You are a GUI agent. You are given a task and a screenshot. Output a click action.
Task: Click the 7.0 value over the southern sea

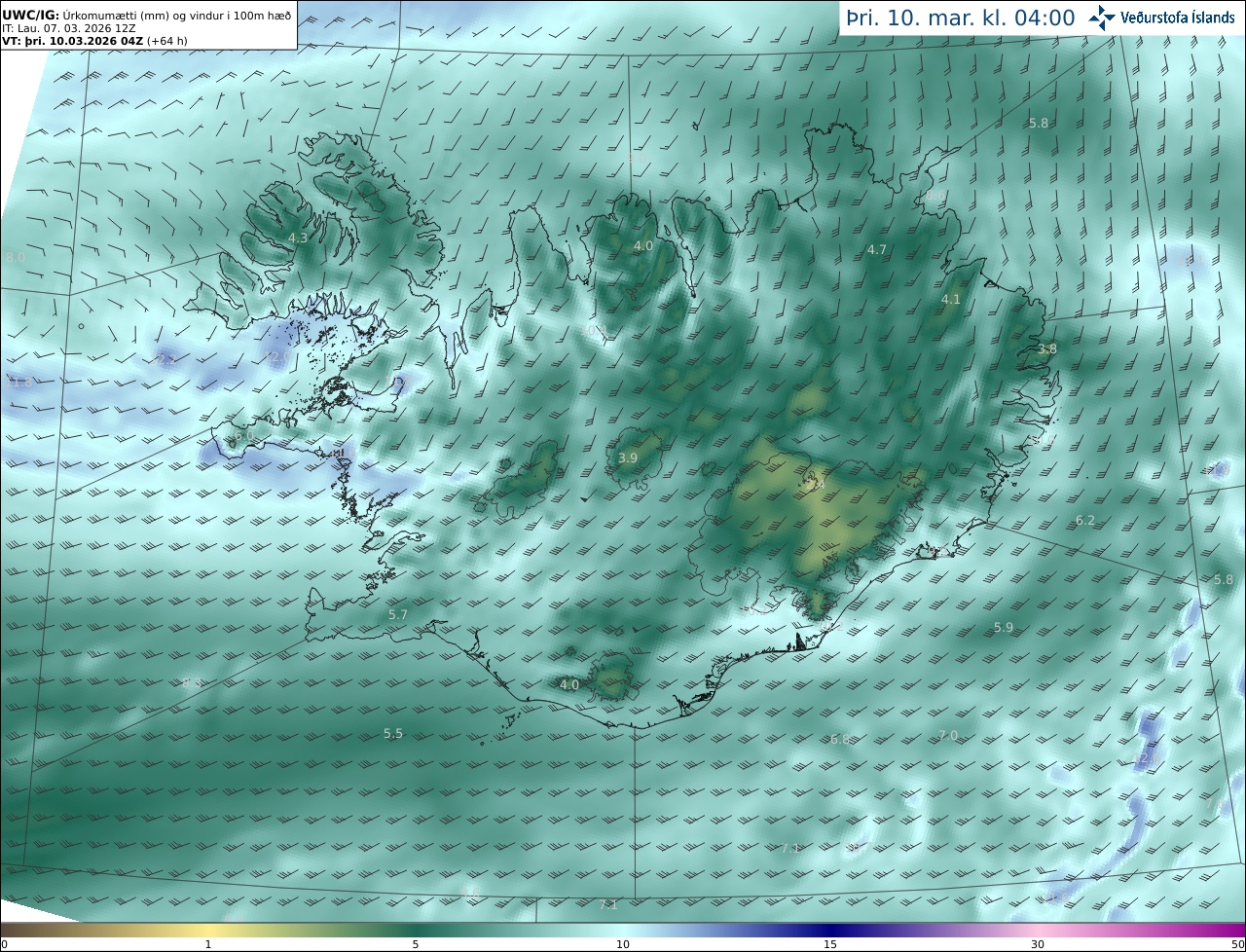(948, 735)
